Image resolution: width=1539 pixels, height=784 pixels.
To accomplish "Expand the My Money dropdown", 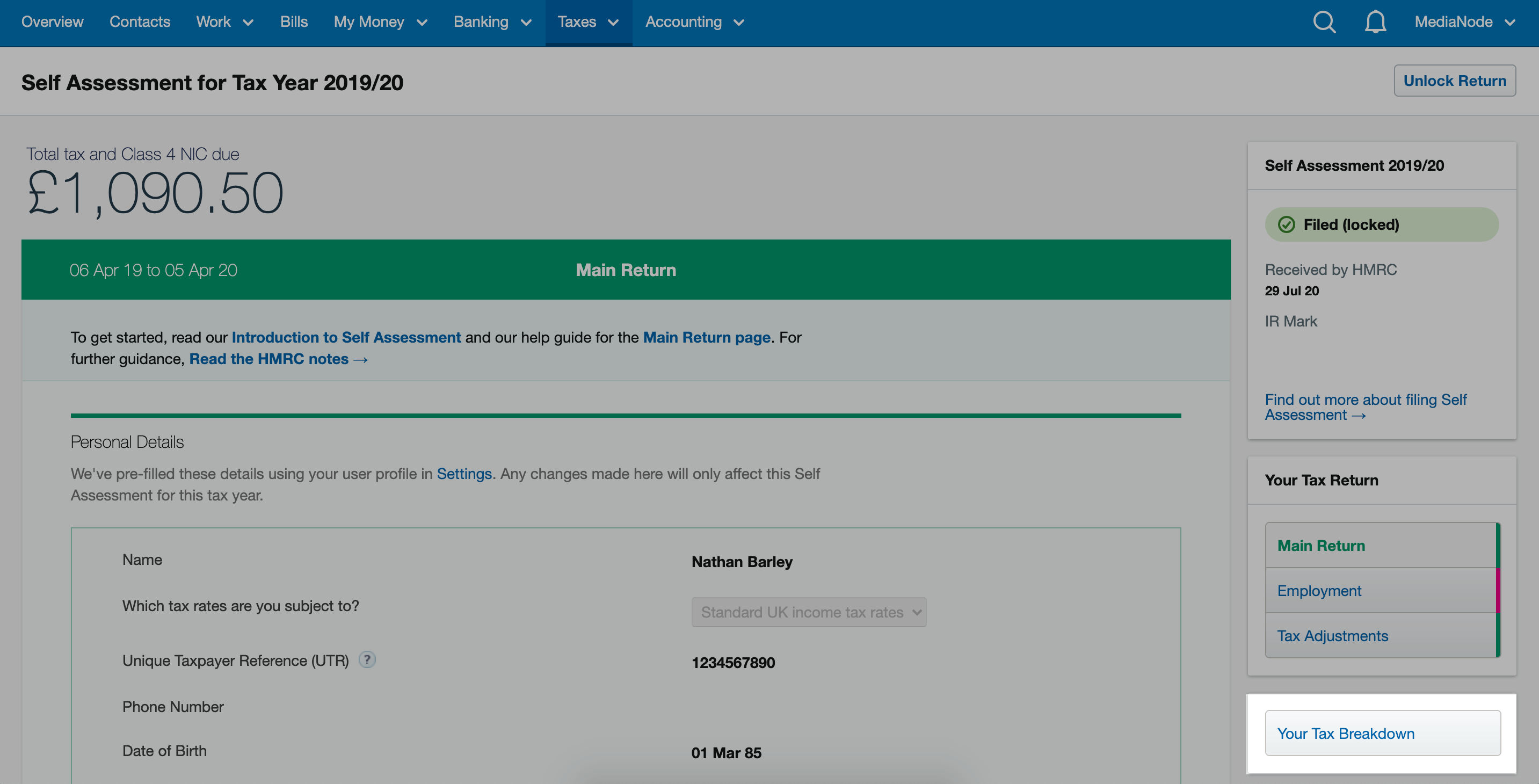I will pyautogui.click(x=380, y=22).
